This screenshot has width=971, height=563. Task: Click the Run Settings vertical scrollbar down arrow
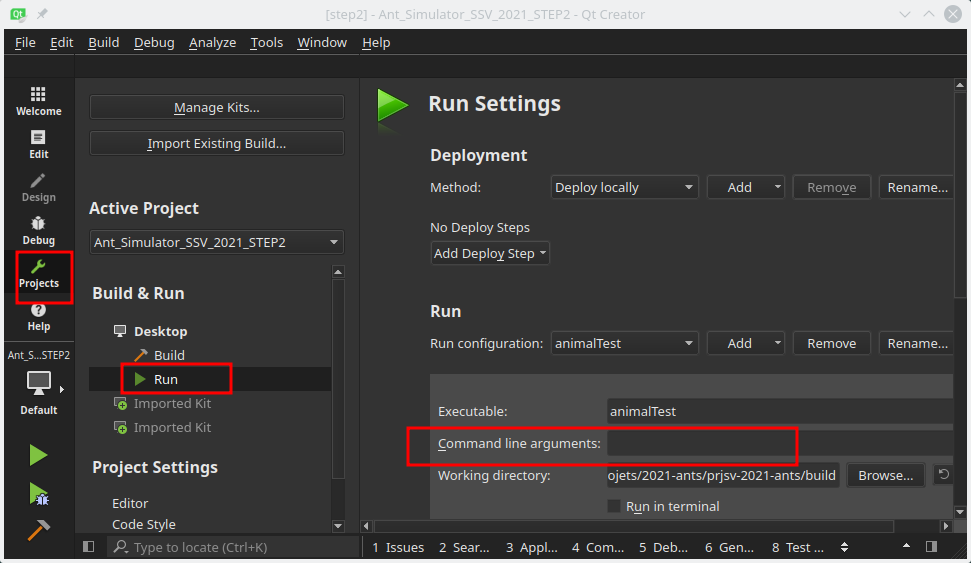pos(960,512)
